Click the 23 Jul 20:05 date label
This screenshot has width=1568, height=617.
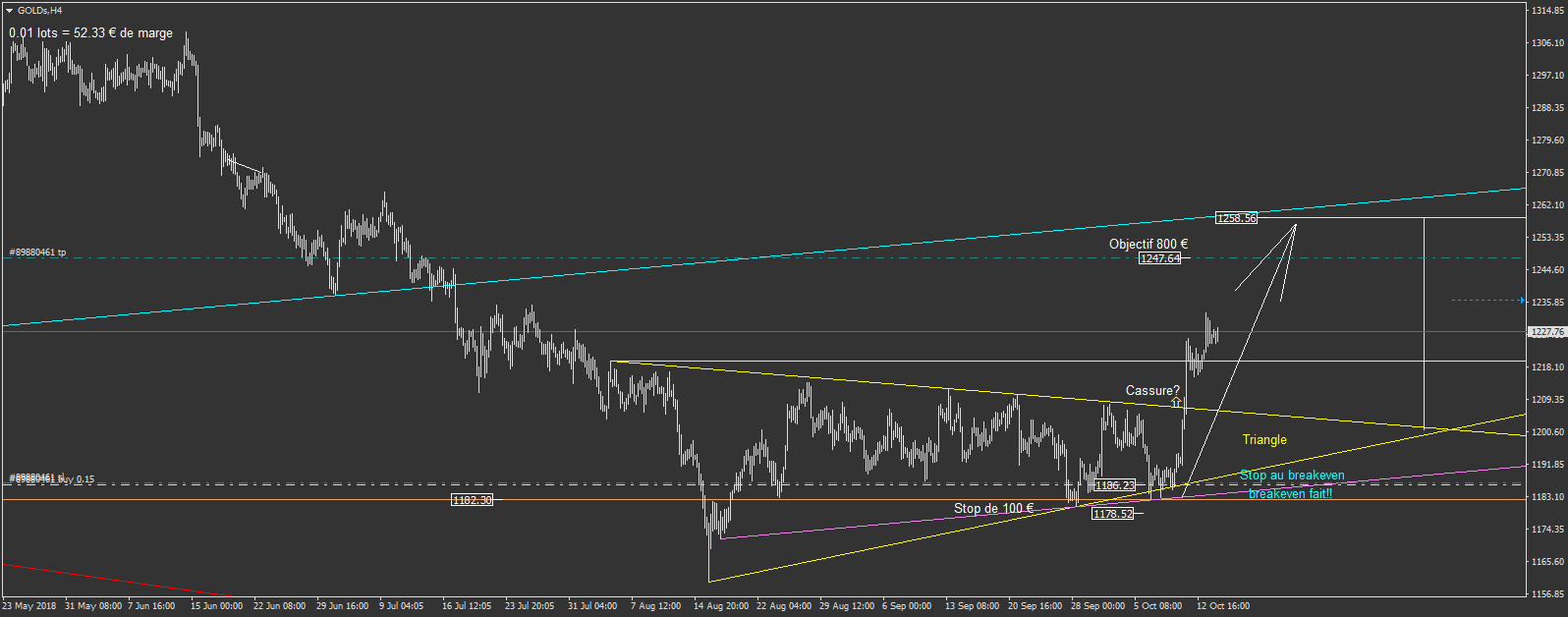(530, 606)
